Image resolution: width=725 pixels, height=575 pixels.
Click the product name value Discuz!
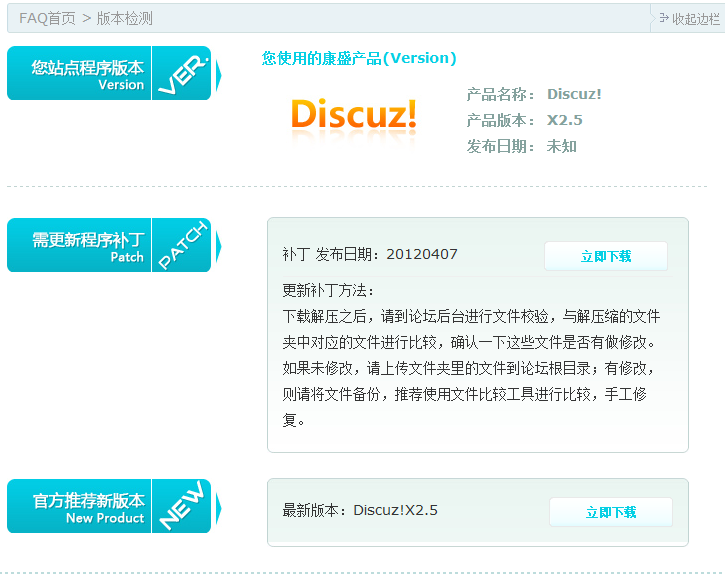coord(574,94)
